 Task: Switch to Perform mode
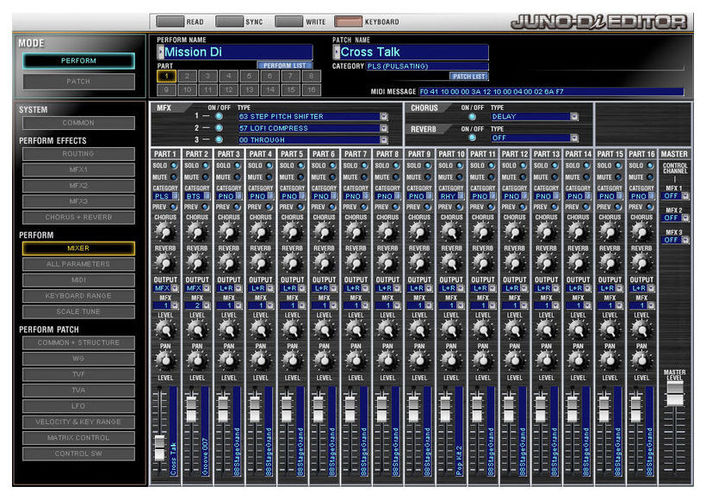[79, 61]
